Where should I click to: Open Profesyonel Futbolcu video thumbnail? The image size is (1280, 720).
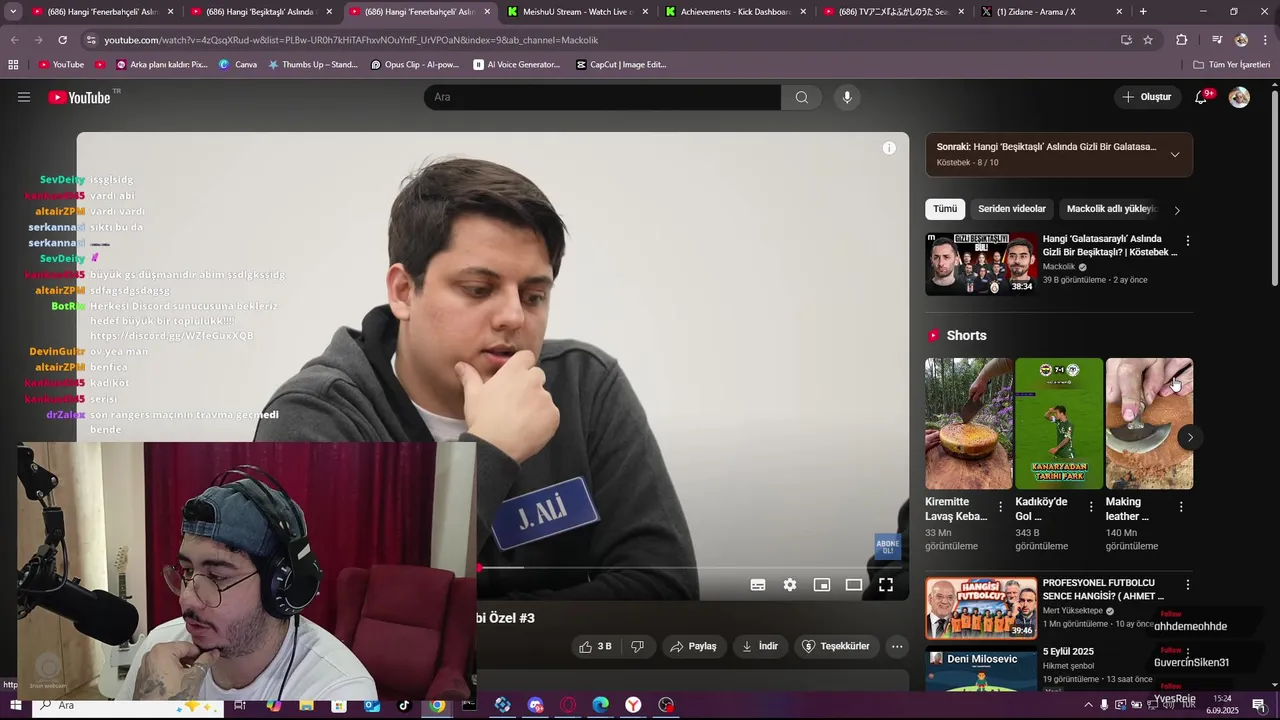[x=982, y=608]
